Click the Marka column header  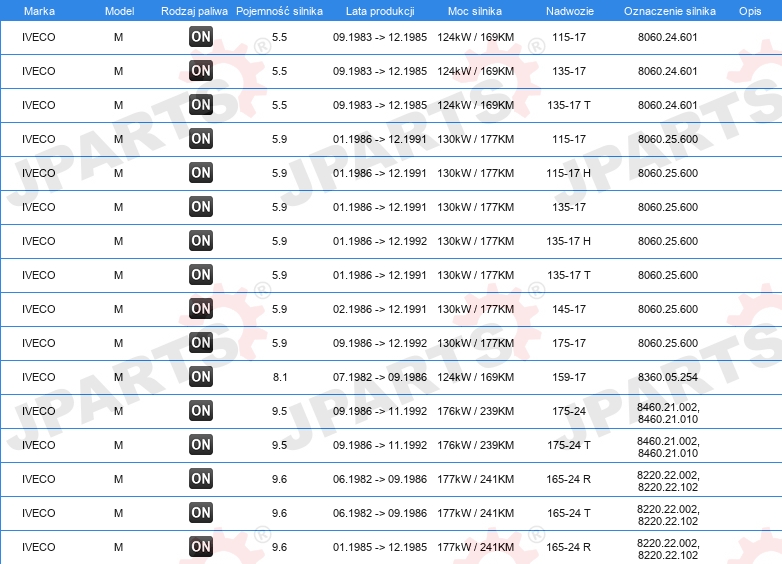(x=39, y=11)
